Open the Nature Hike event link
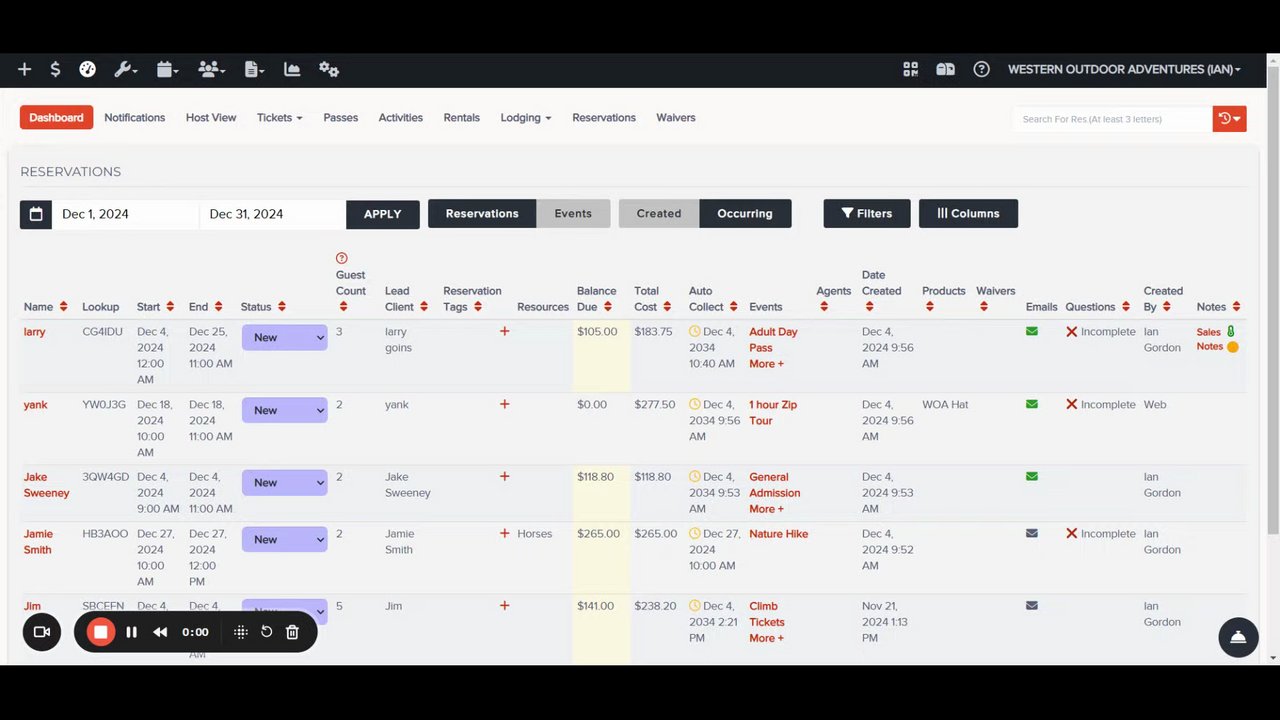This screenshot has height=720, width=1280. 778,533
